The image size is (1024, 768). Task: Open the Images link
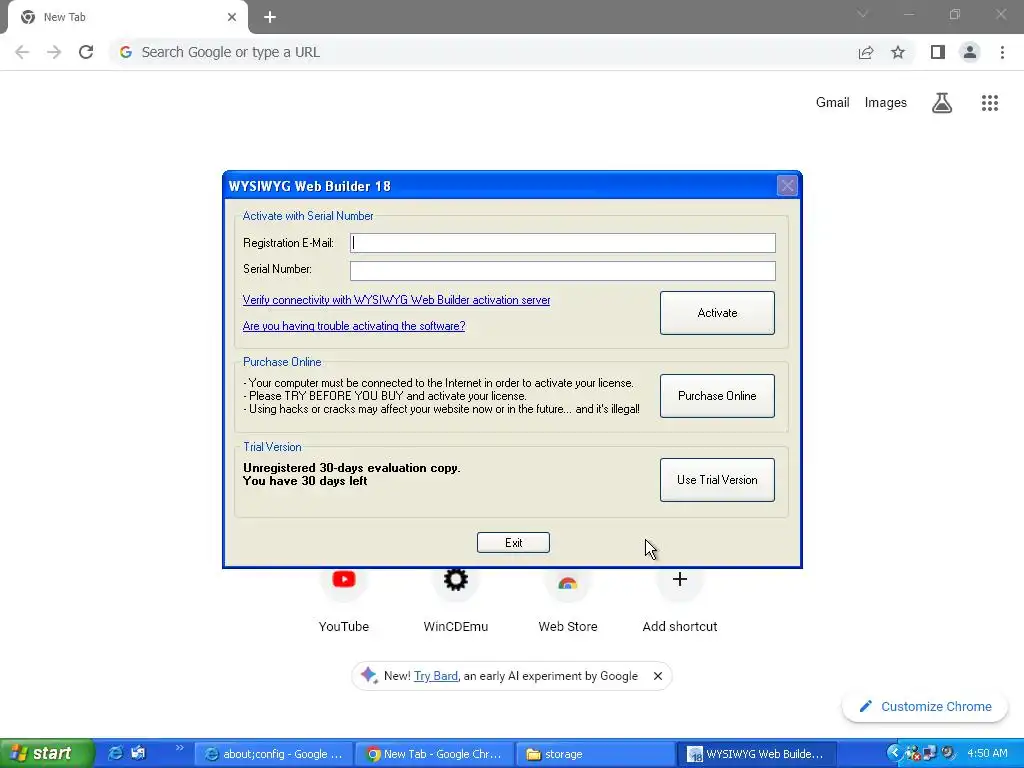[886, 103]
